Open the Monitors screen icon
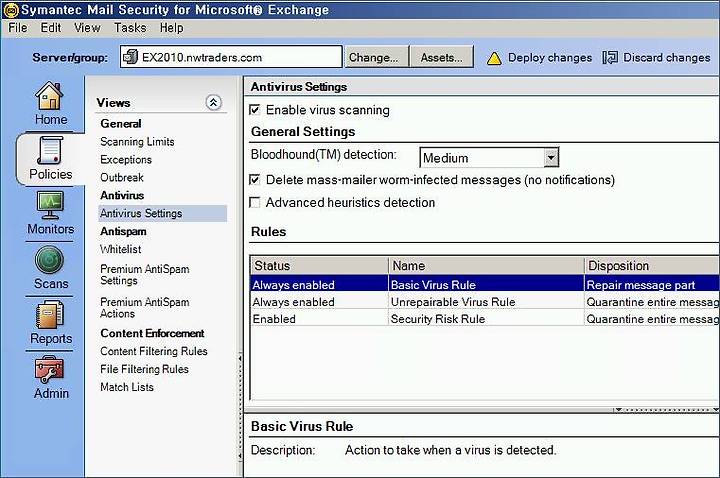The width and height of the screenshot is (720, 478). (50, 205)
